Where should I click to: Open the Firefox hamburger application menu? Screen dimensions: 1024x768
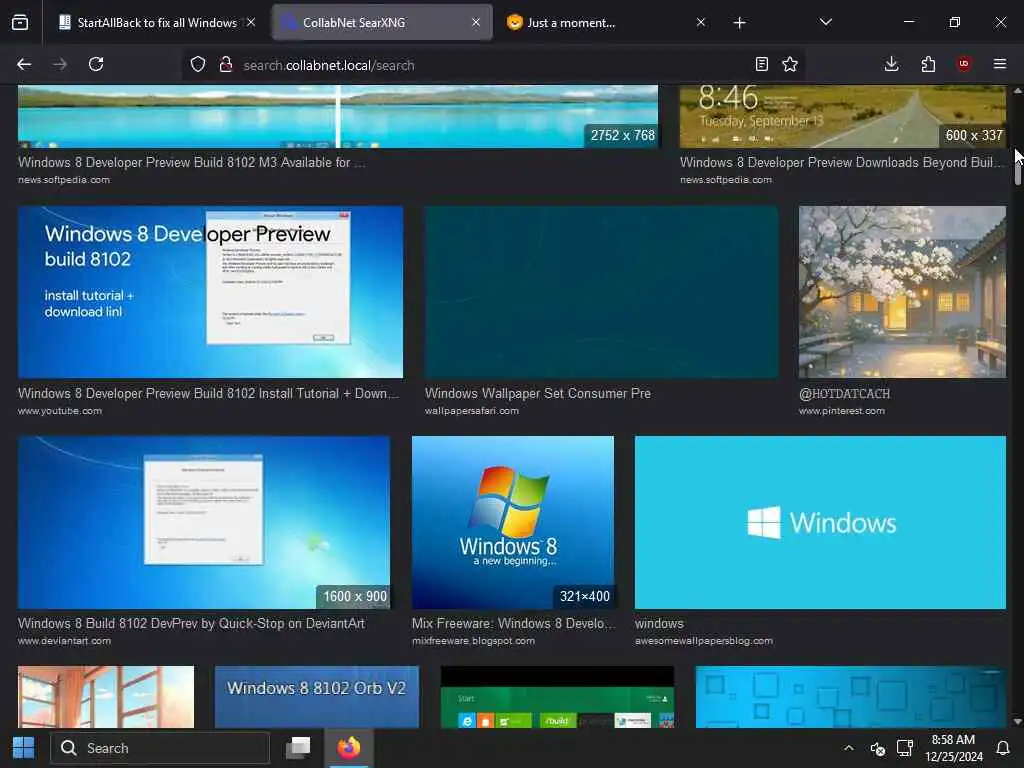[x=1000, y=64]
